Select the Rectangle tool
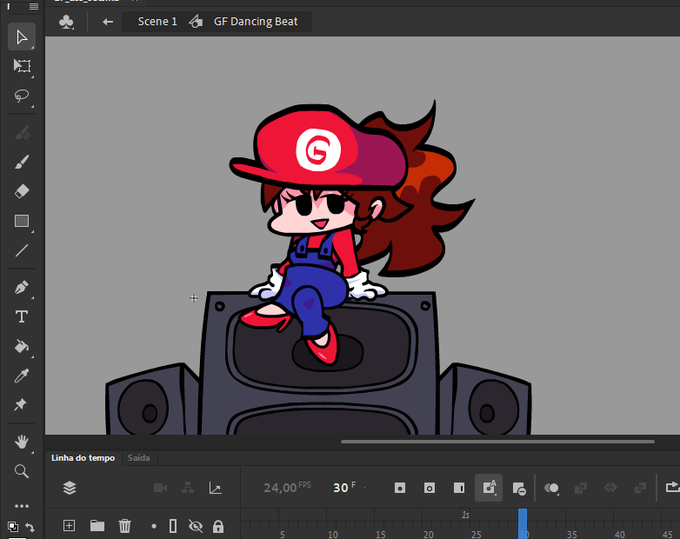The height and width of the screenshot is (539, 680). click(22, 221)
